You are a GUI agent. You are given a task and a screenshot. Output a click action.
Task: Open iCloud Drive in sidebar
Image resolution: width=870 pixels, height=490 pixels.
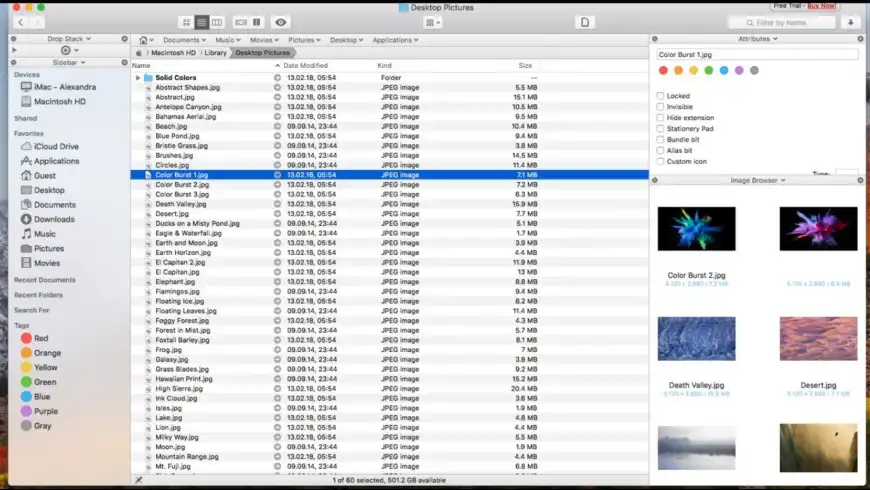coord(50,147)
